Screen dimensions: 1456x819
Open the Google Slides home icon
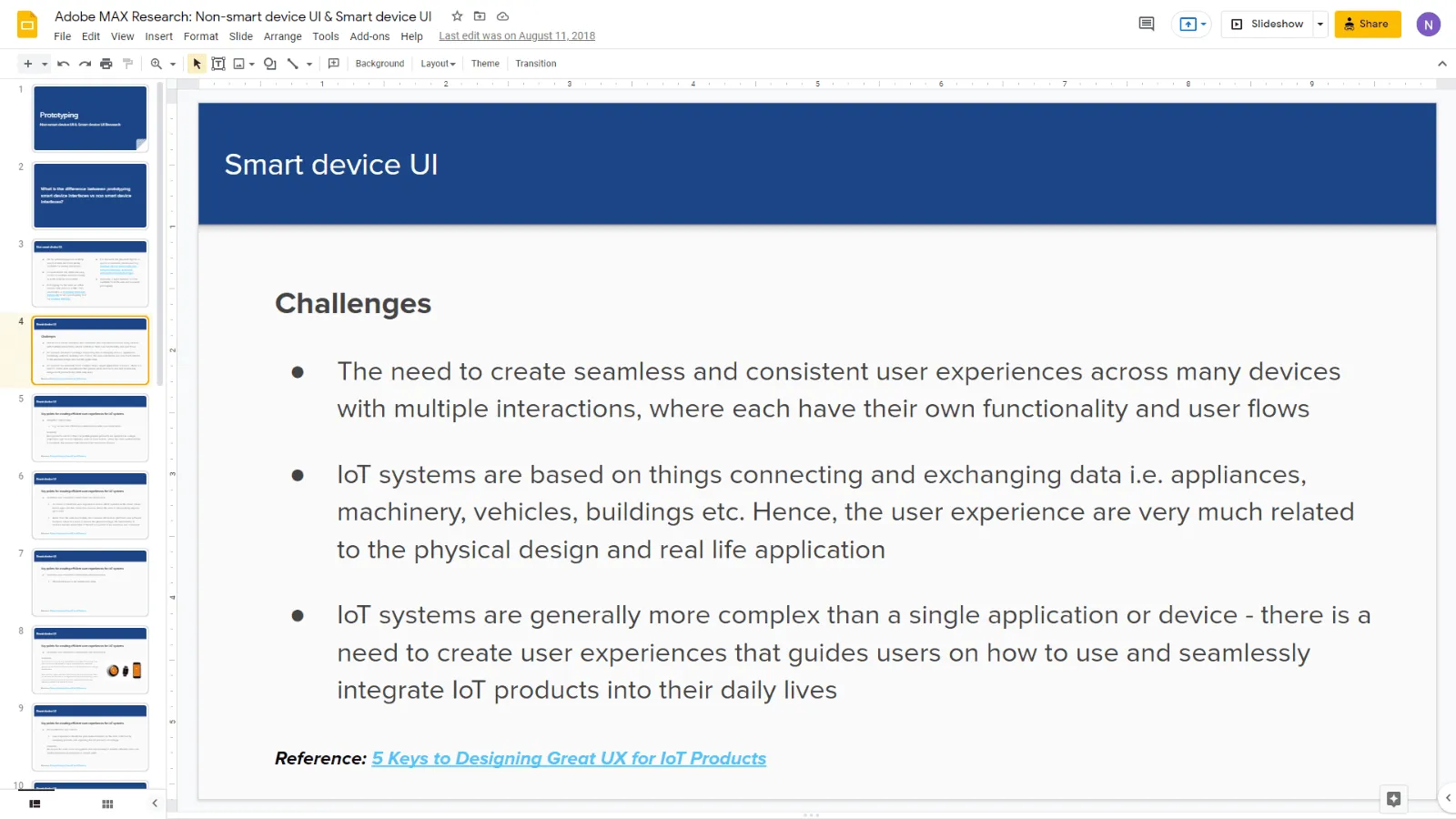click(27, 25)
